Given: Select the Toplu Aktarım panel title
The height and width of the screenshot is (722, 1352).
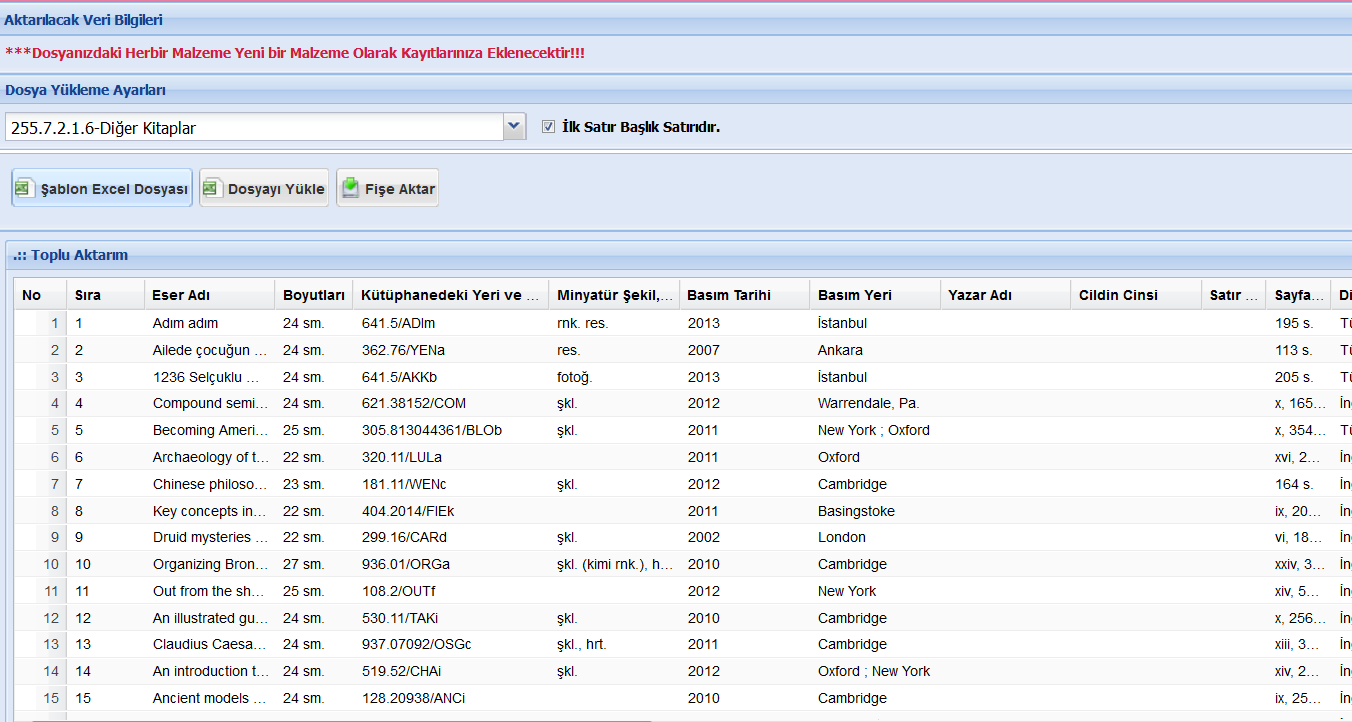Looking at the screenshot, I should pos(70,255).
